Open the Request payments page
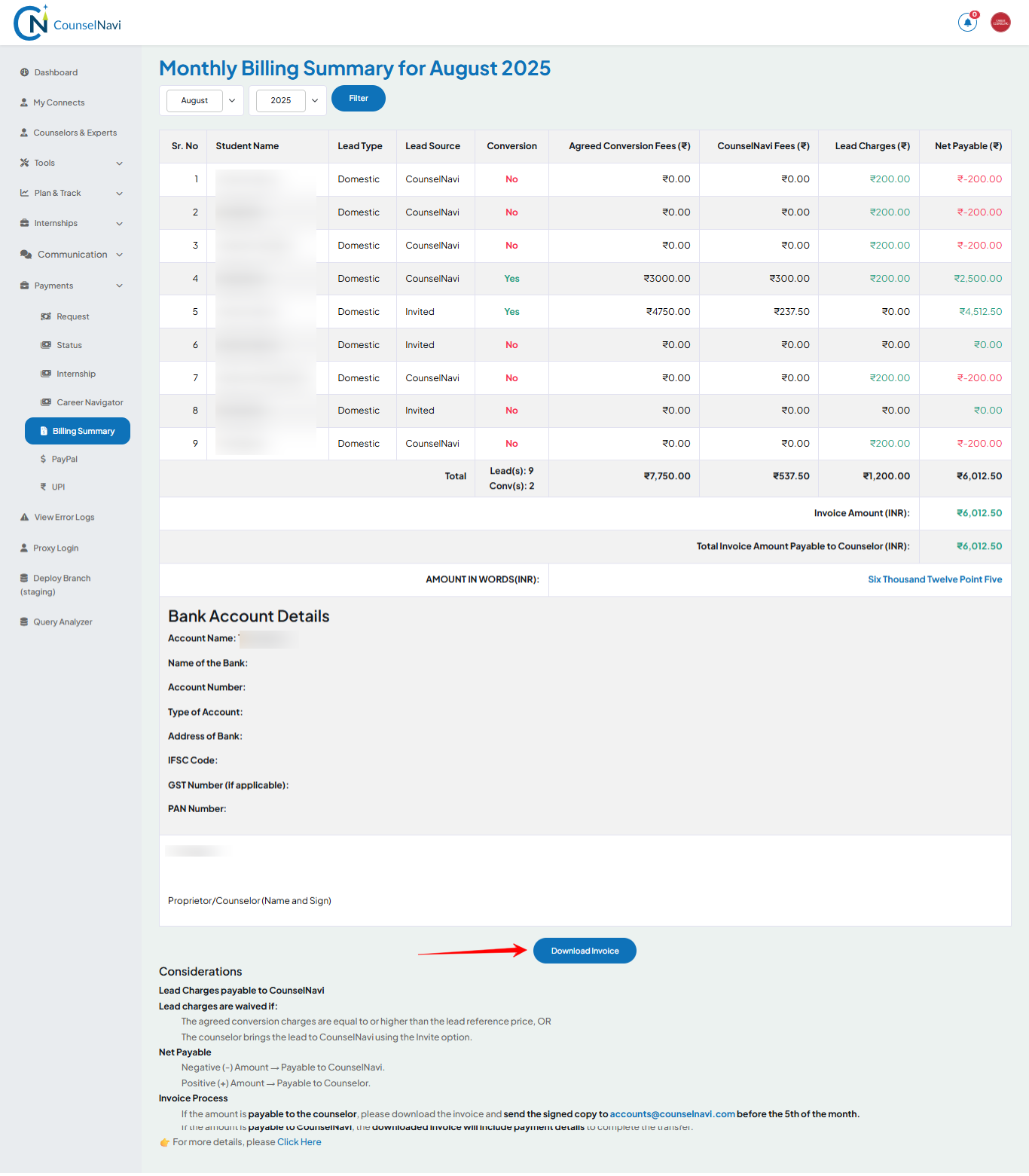 [73, 316]
